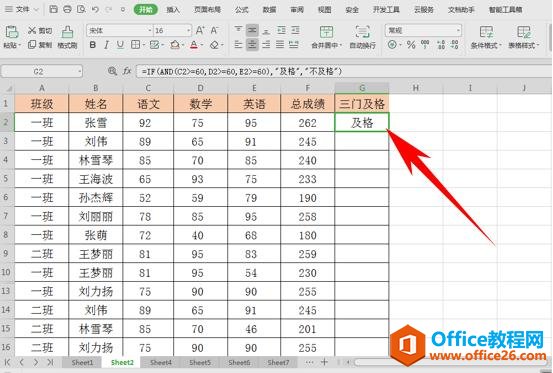The width and height of the screenshot is (553, 373).
Task: Redo the last undone action
Action: pyautogui.click(x=109, y=10)
